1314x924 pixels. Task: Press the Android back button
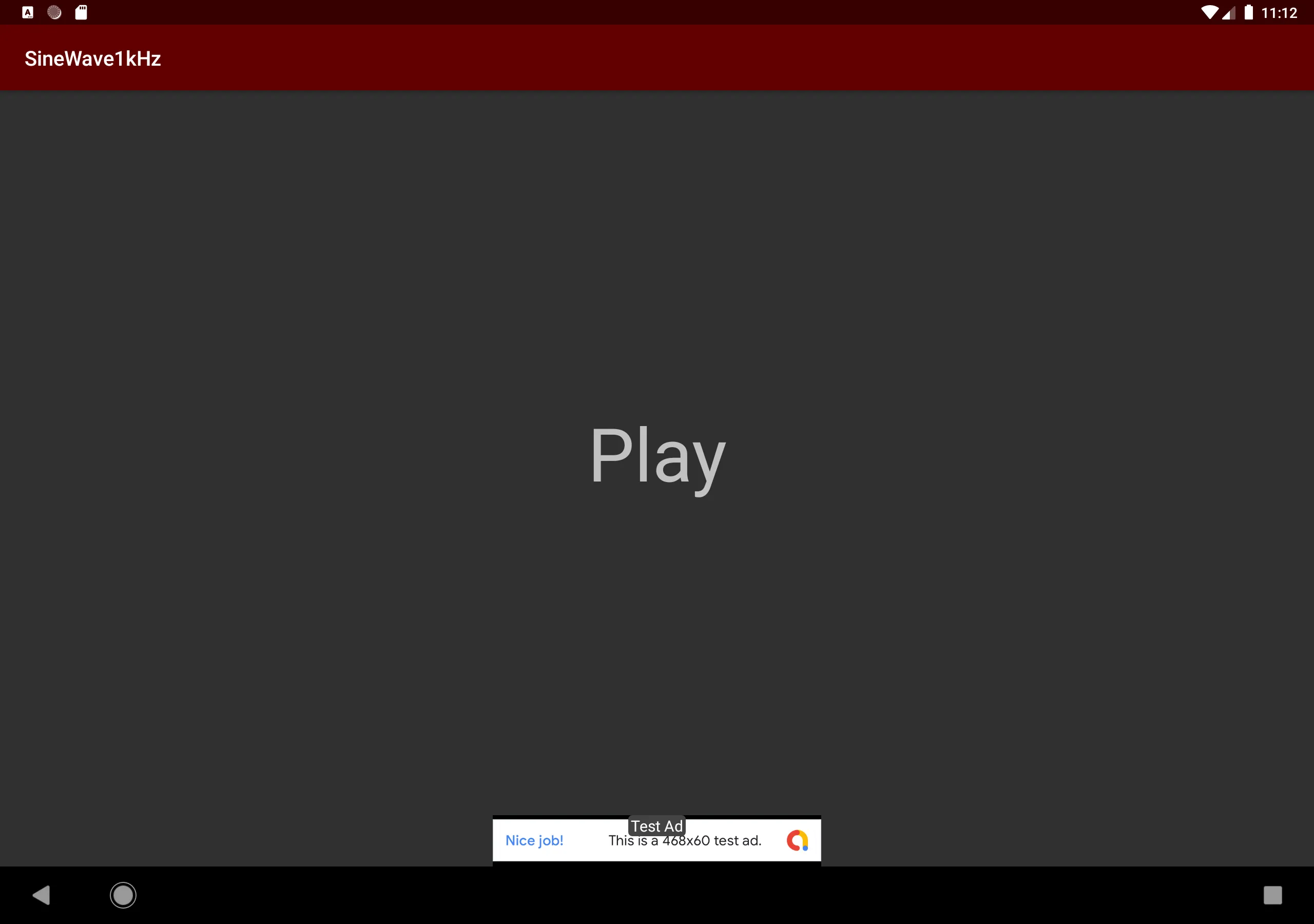pos(42,895)
